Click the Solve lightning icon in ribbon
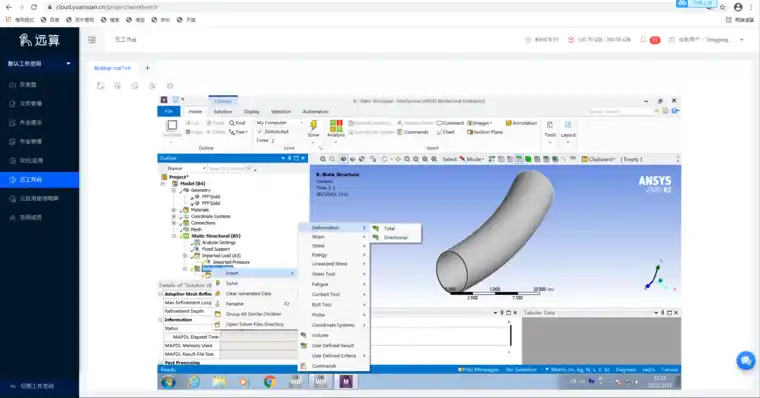This screenshot has width=760, height=398. [314, 128]
